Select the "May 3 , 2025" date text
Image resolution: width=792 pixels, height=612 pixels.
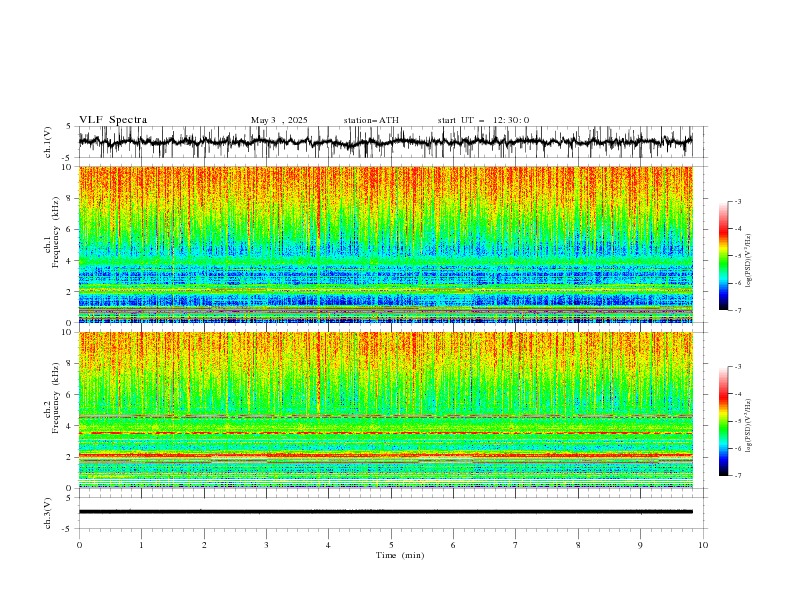279,120
